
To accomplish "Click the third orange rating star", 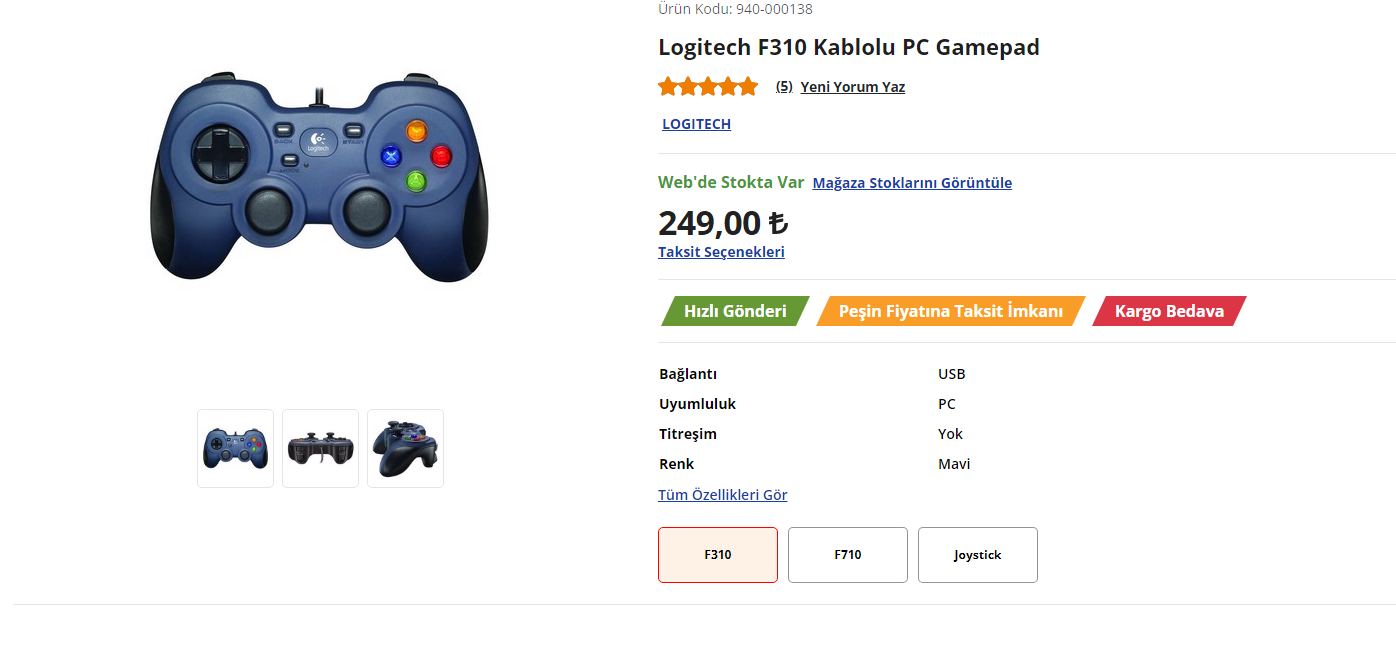I will point(708,87).
